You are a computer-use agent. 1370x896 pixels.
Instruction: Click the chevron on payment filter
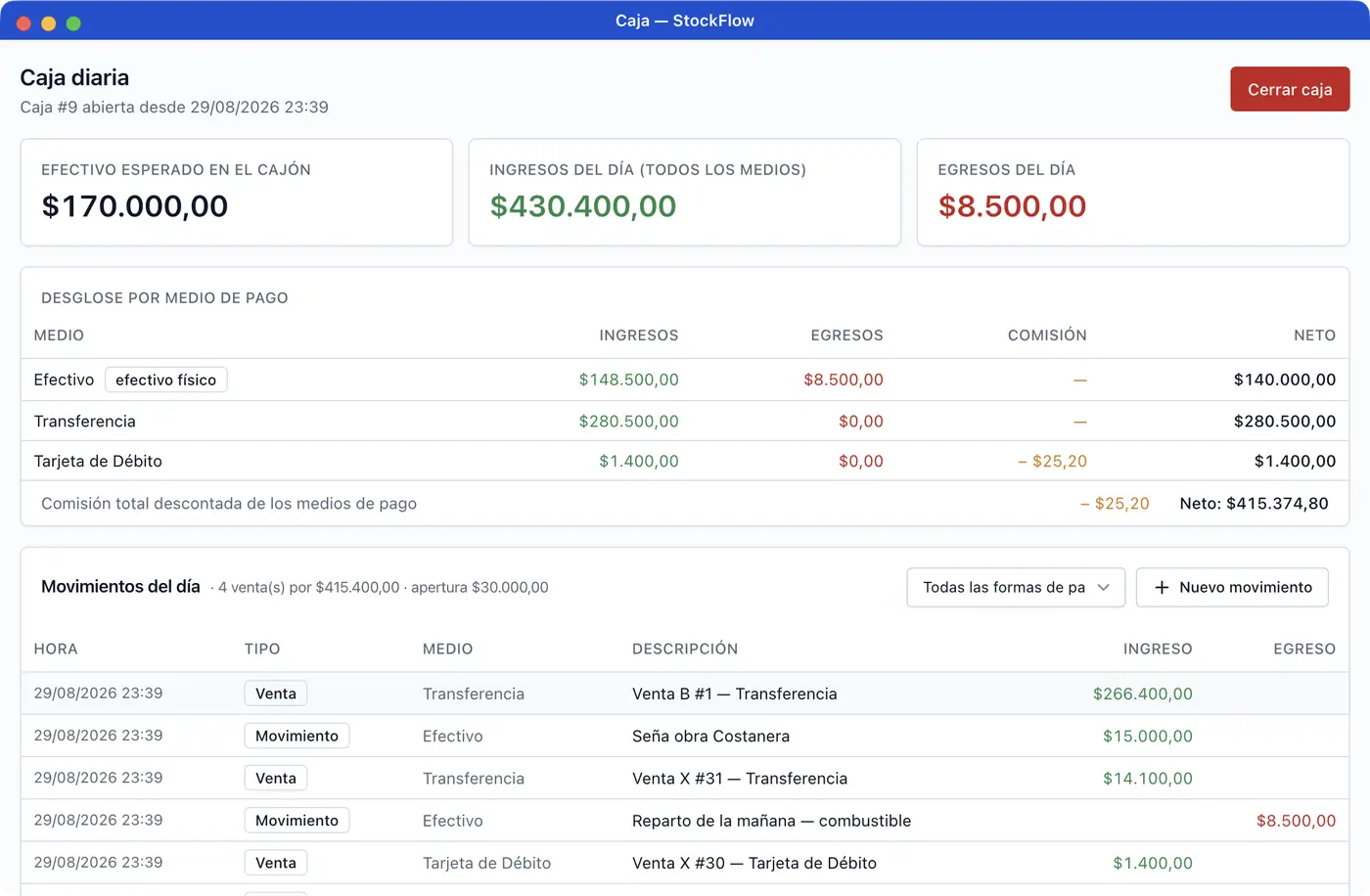tap(1104, 587)
